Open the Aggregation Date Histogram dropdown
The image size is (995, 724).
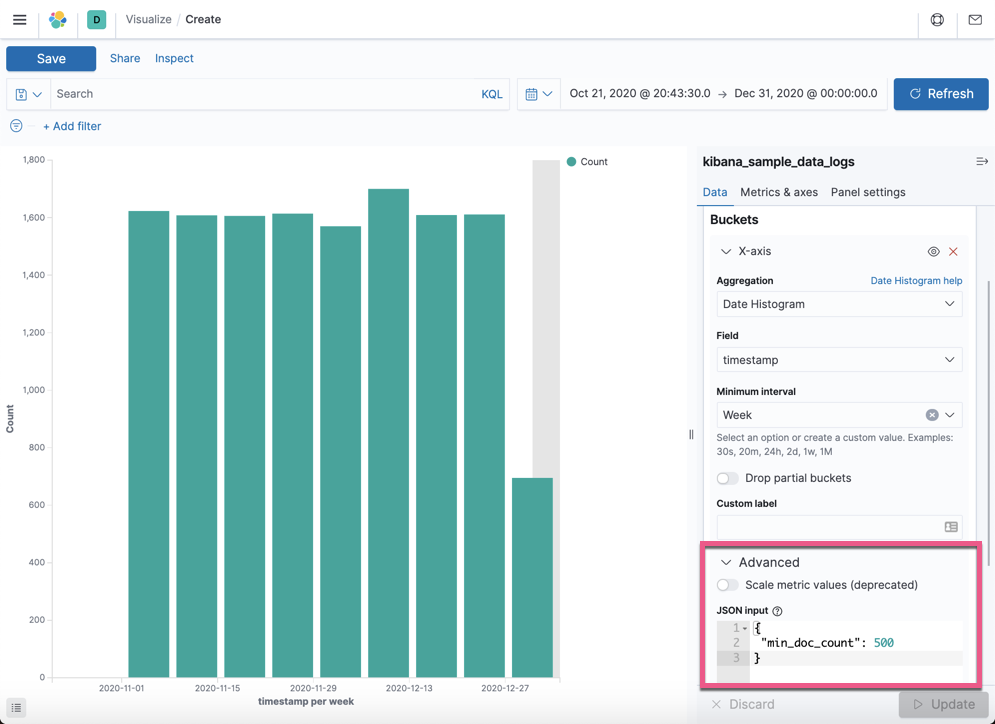click(x=839, y=304)
